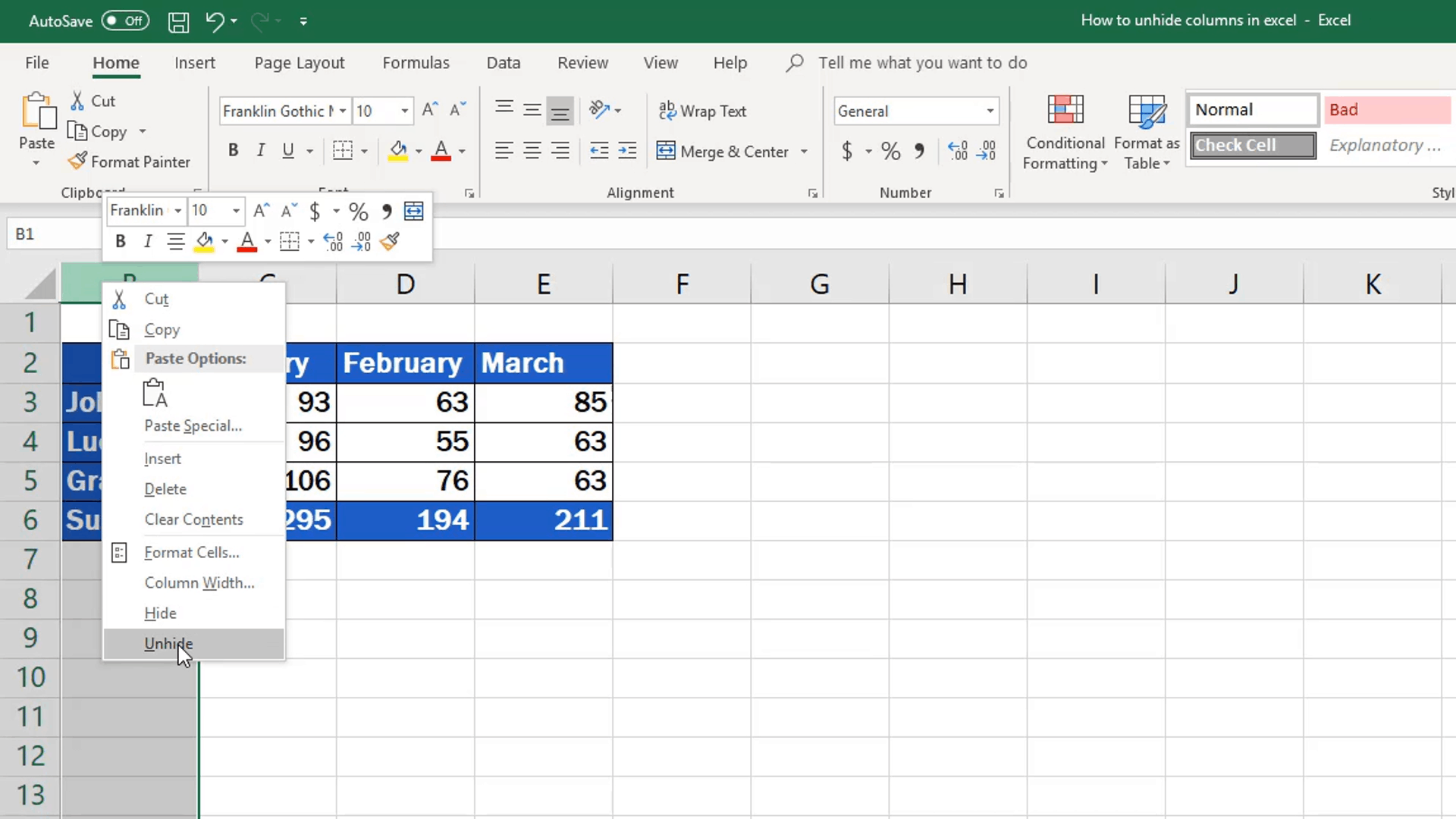Viewport: 1456px width, 819px height.
Task: Toggle italic in the mini toolbar
Action: click(148, 241)
